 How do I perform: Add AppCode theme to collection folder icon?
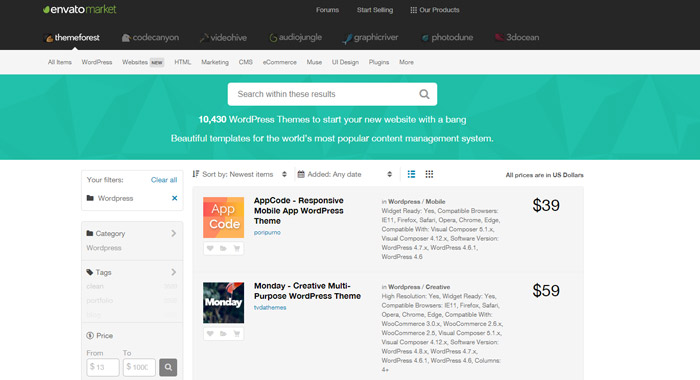pos(223,248)
